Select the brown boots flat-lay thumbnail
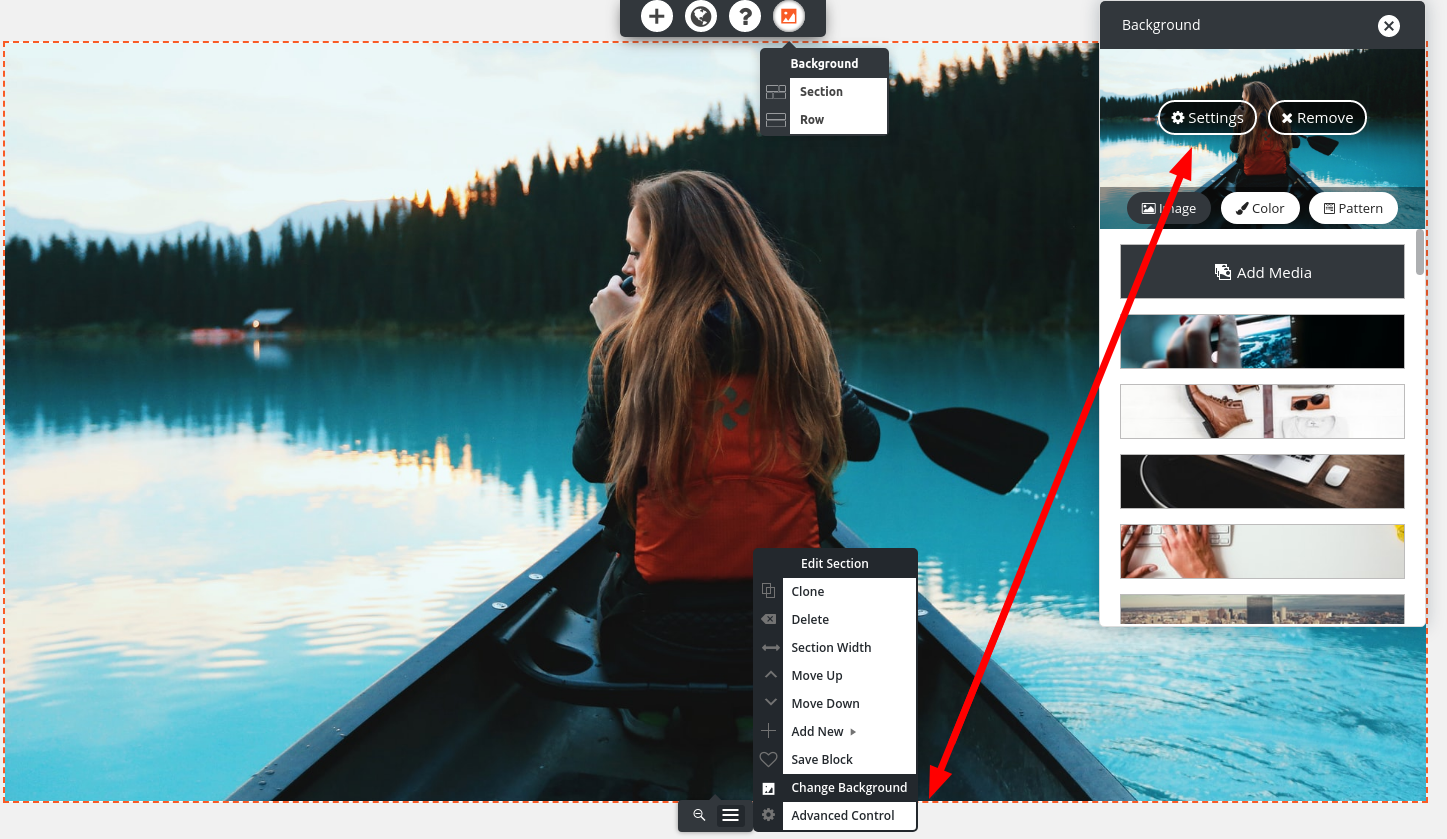This screenshot has height=839, width=1447. click(x=1262, y=411)
